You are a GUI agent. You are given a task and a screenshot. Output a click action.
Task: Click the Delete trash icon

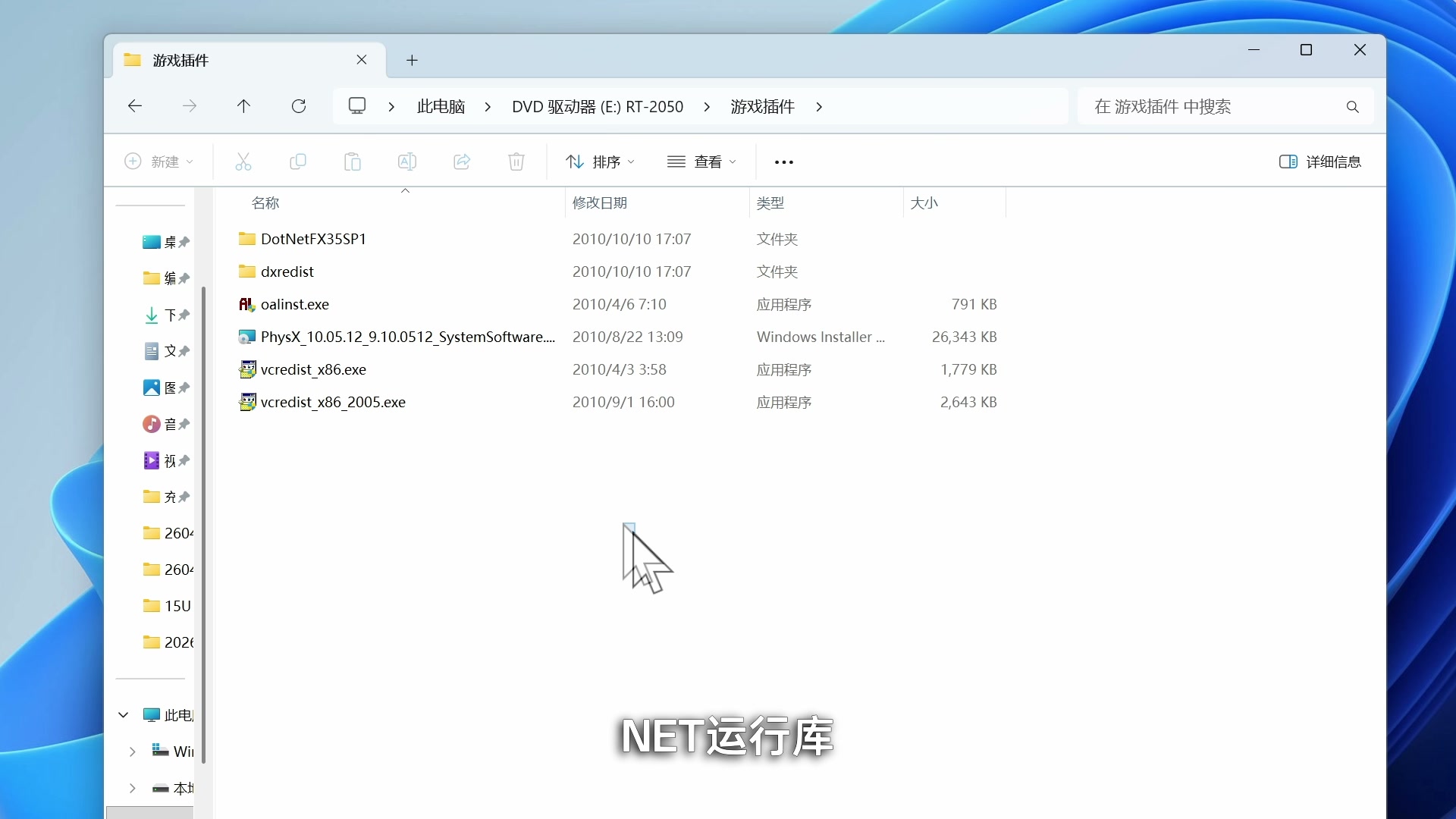tap(516, 162)
